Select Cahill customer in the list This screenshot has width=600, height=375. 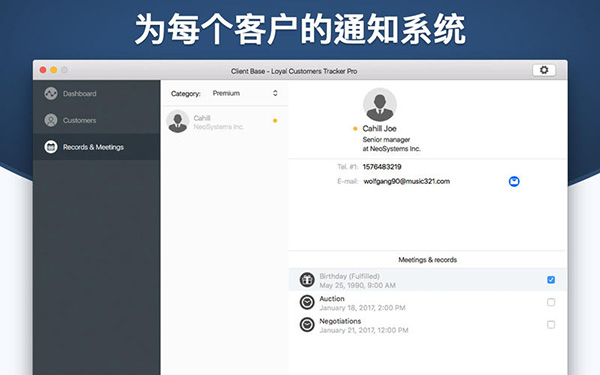point(225,122)
